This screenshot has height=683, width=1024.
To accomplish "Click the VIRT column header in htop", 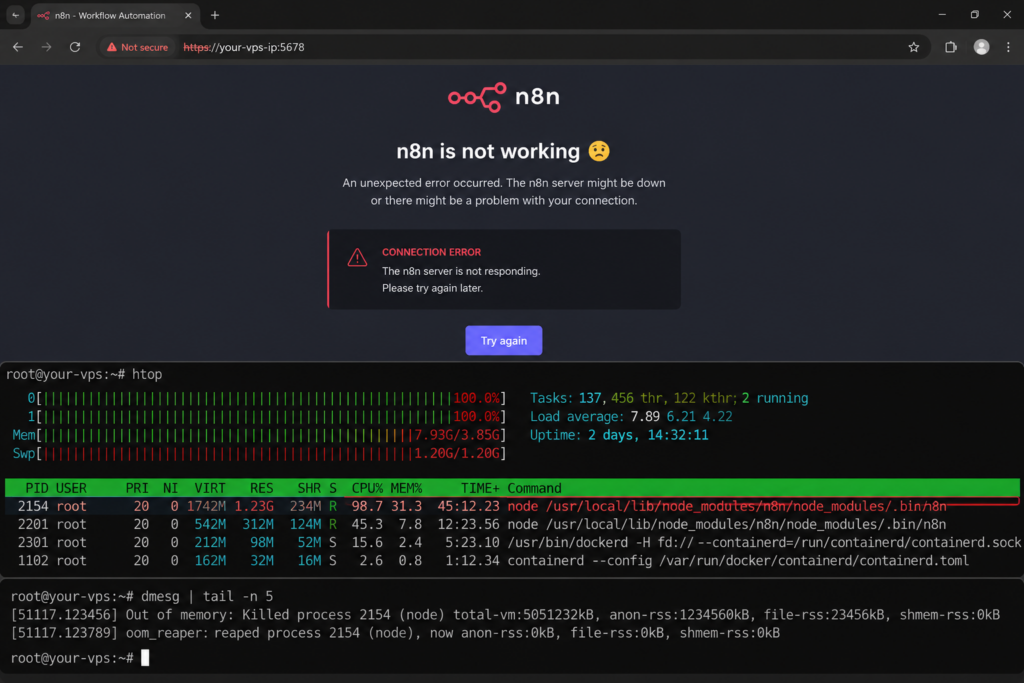I will (x=210, y=488).
